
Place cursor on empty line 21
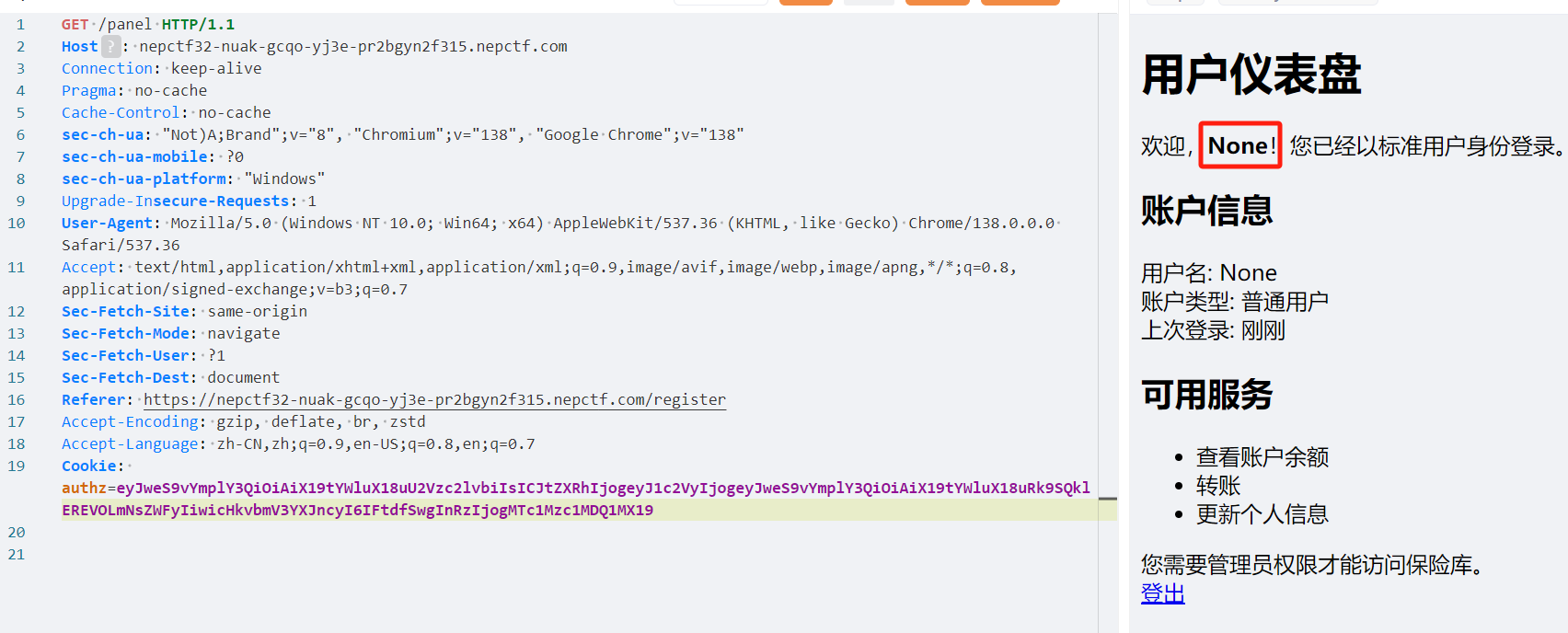pos(276,554)
